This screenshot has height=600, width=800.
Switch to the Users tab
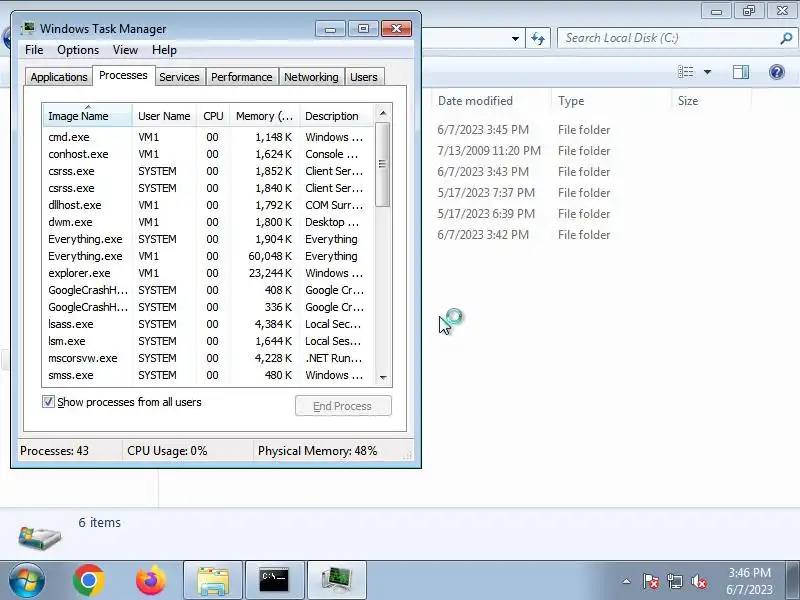364,77
